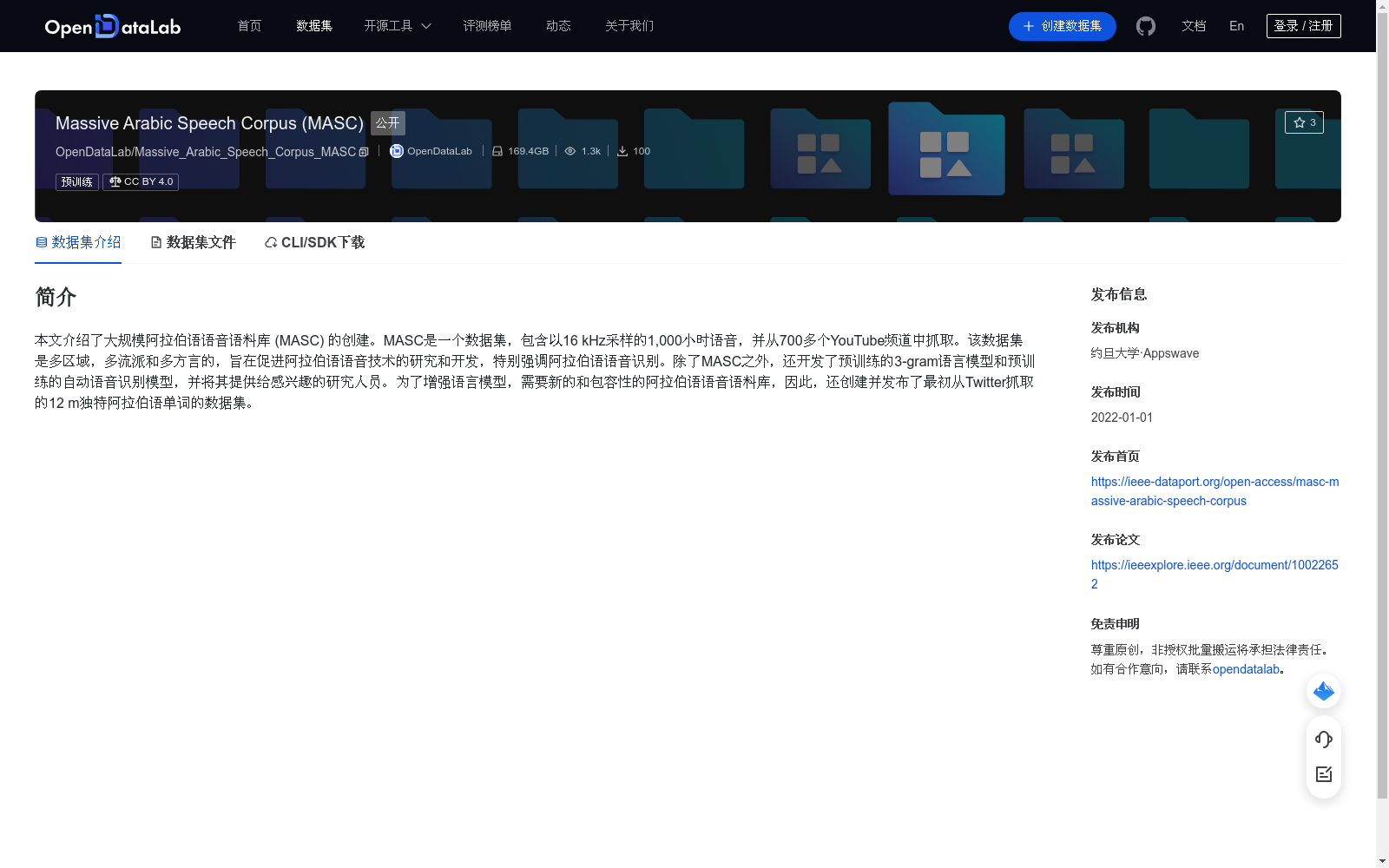This screenshot has height=868, width=1389.
Task: Click the download-count icon showing 100
Action: pyautogui.click(x=622, y=150)
